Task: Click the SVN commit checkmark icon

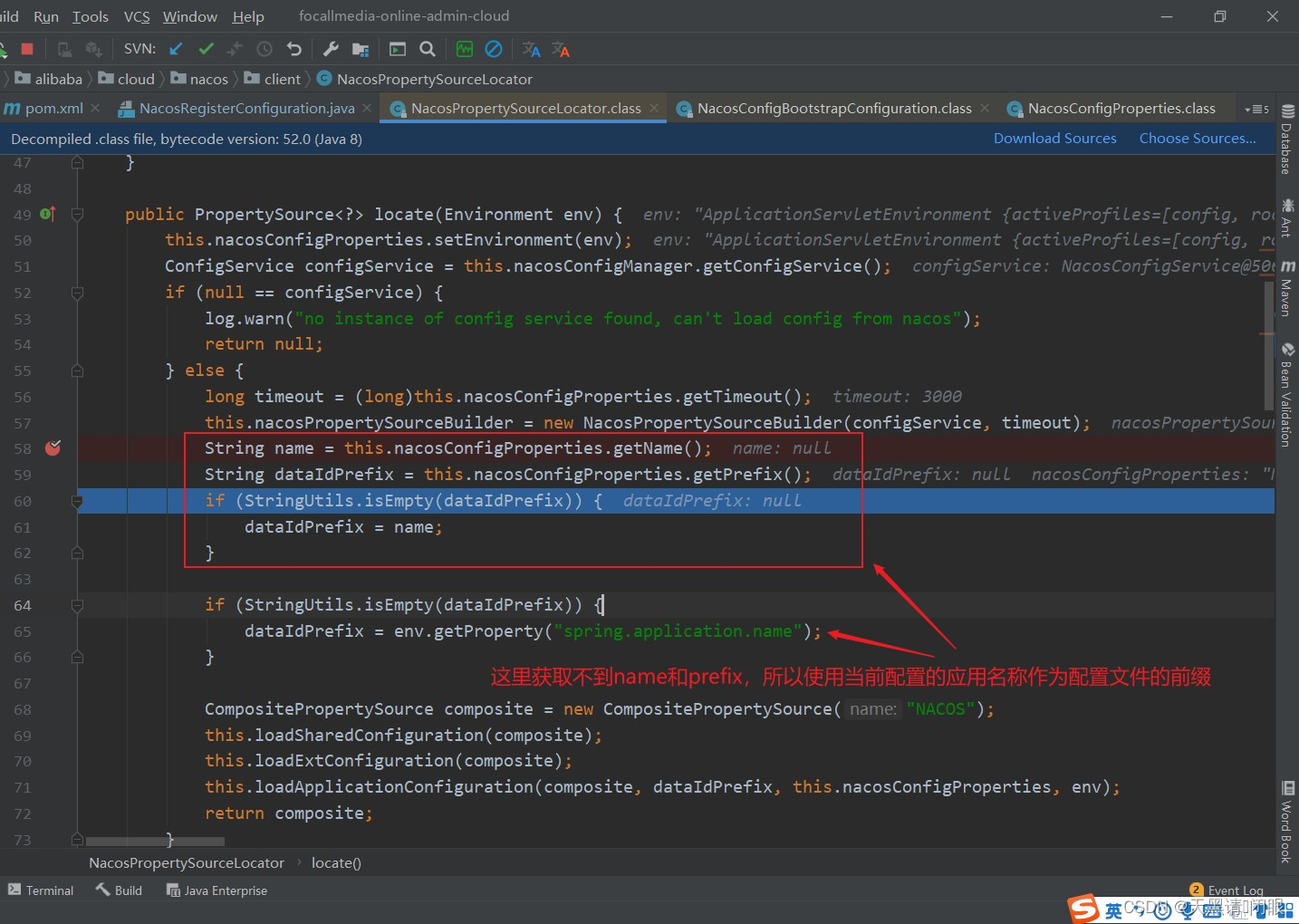Action: pos(206,49)
